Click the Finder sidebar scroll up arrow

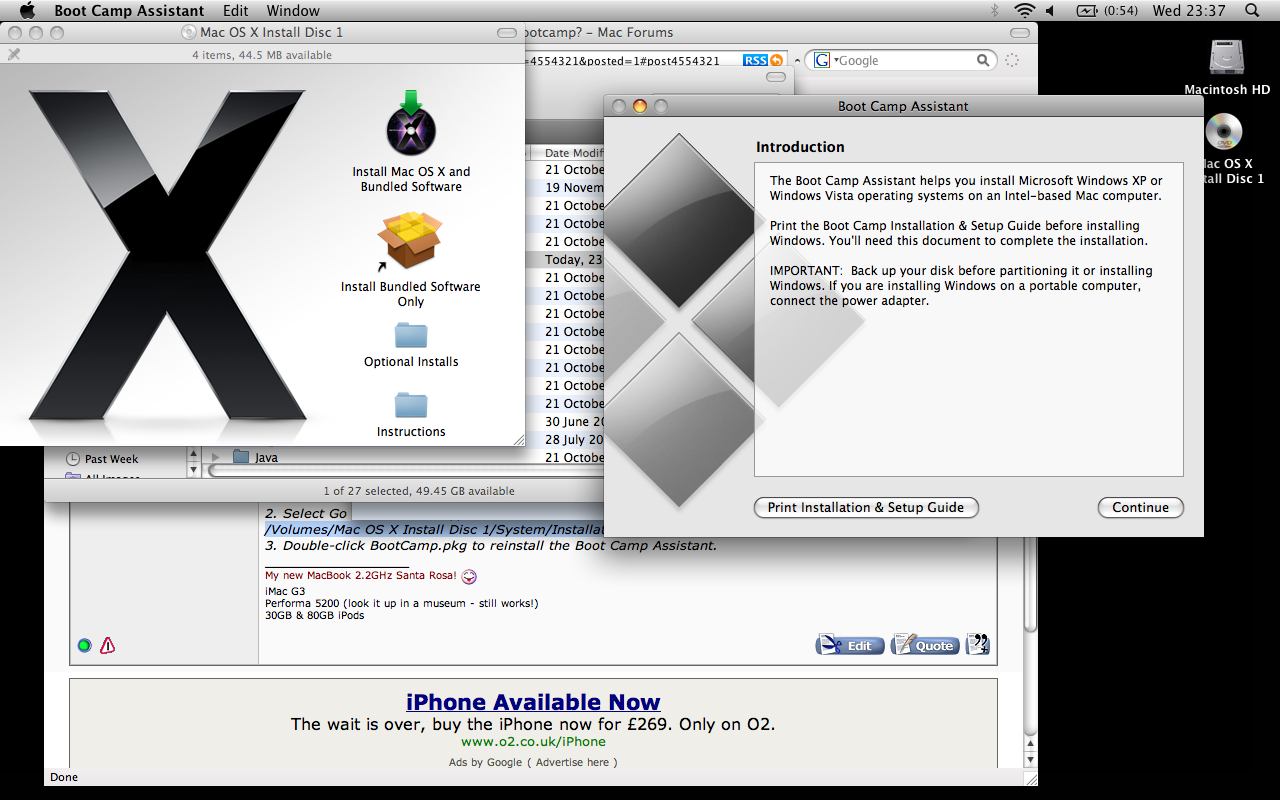coord(194,454)
